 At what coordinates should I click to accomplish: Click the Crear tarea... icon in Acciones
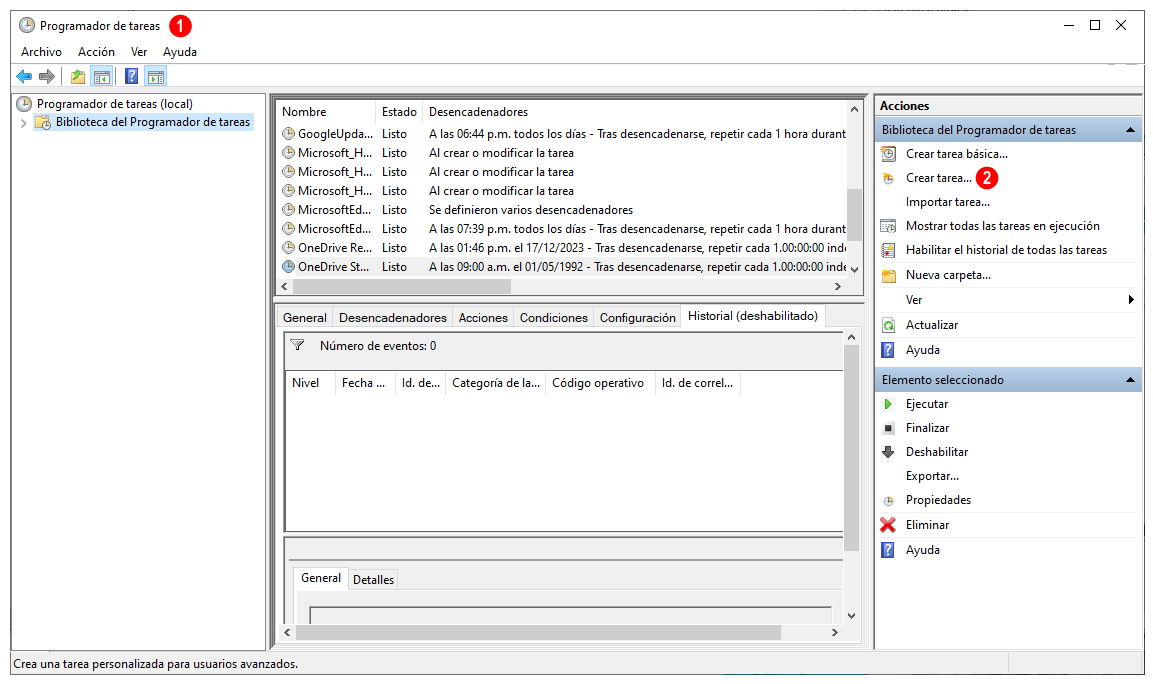[x=888, y=178]
